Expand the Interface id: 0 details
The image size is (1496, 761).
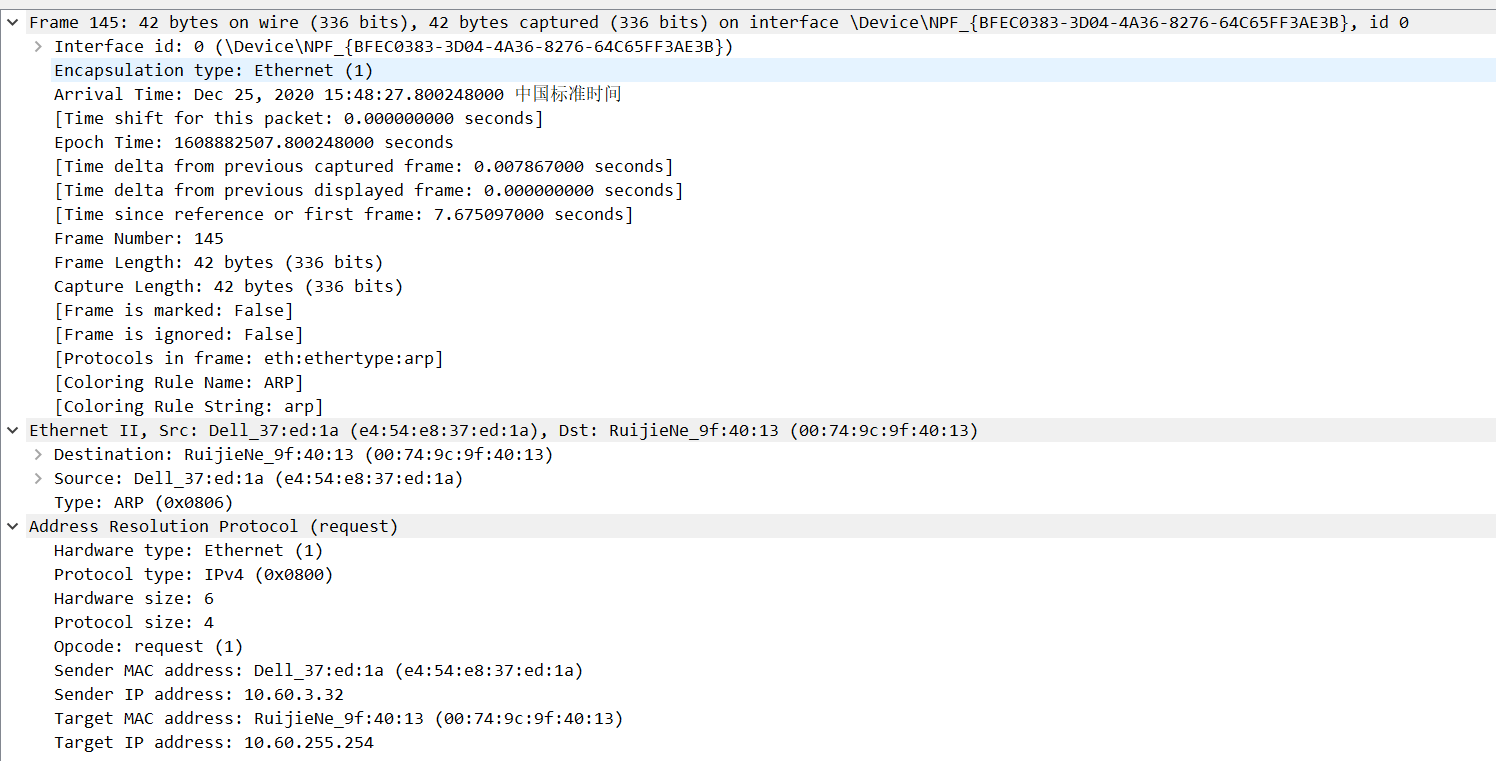(38, 46)
